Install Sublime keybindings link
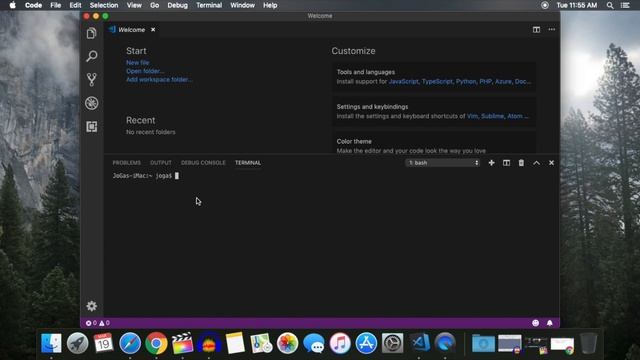 pos(492,116)
